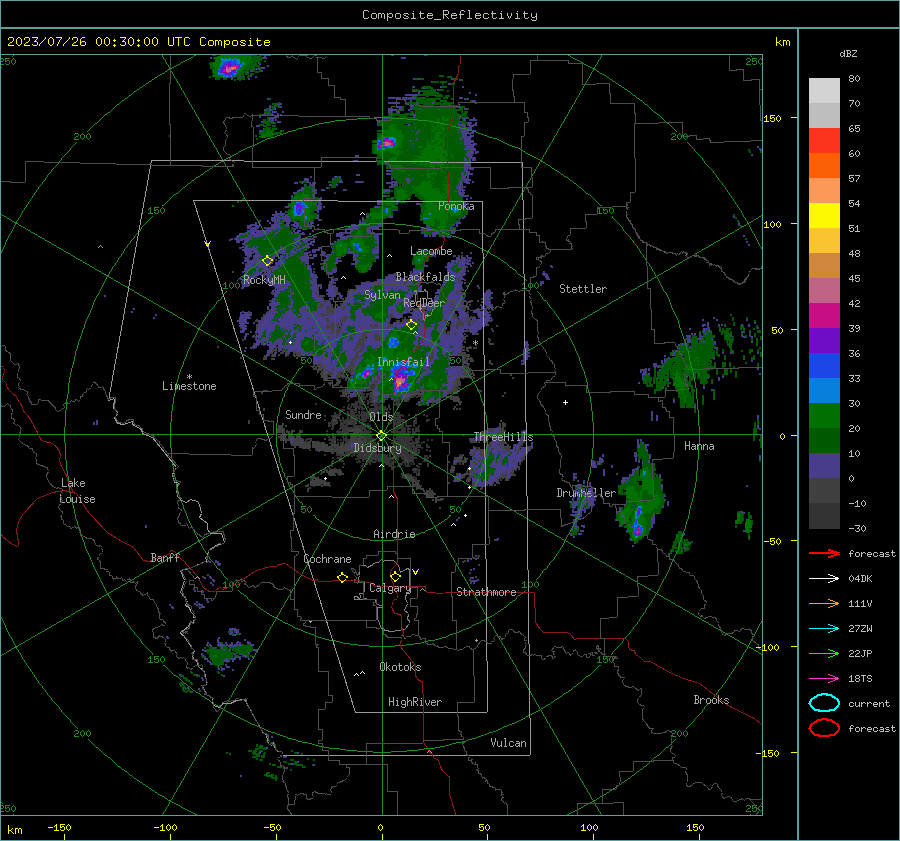The image size is (900, 841).
Task: Click the Lake Louise label
Action: (x=77, y=491)
